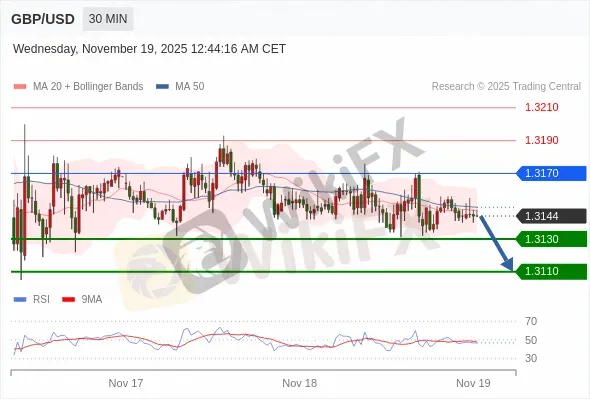This screenshot has width=590, height=400.
Task: Click the Nov 18 date axis label
Action: coord(300,383)
